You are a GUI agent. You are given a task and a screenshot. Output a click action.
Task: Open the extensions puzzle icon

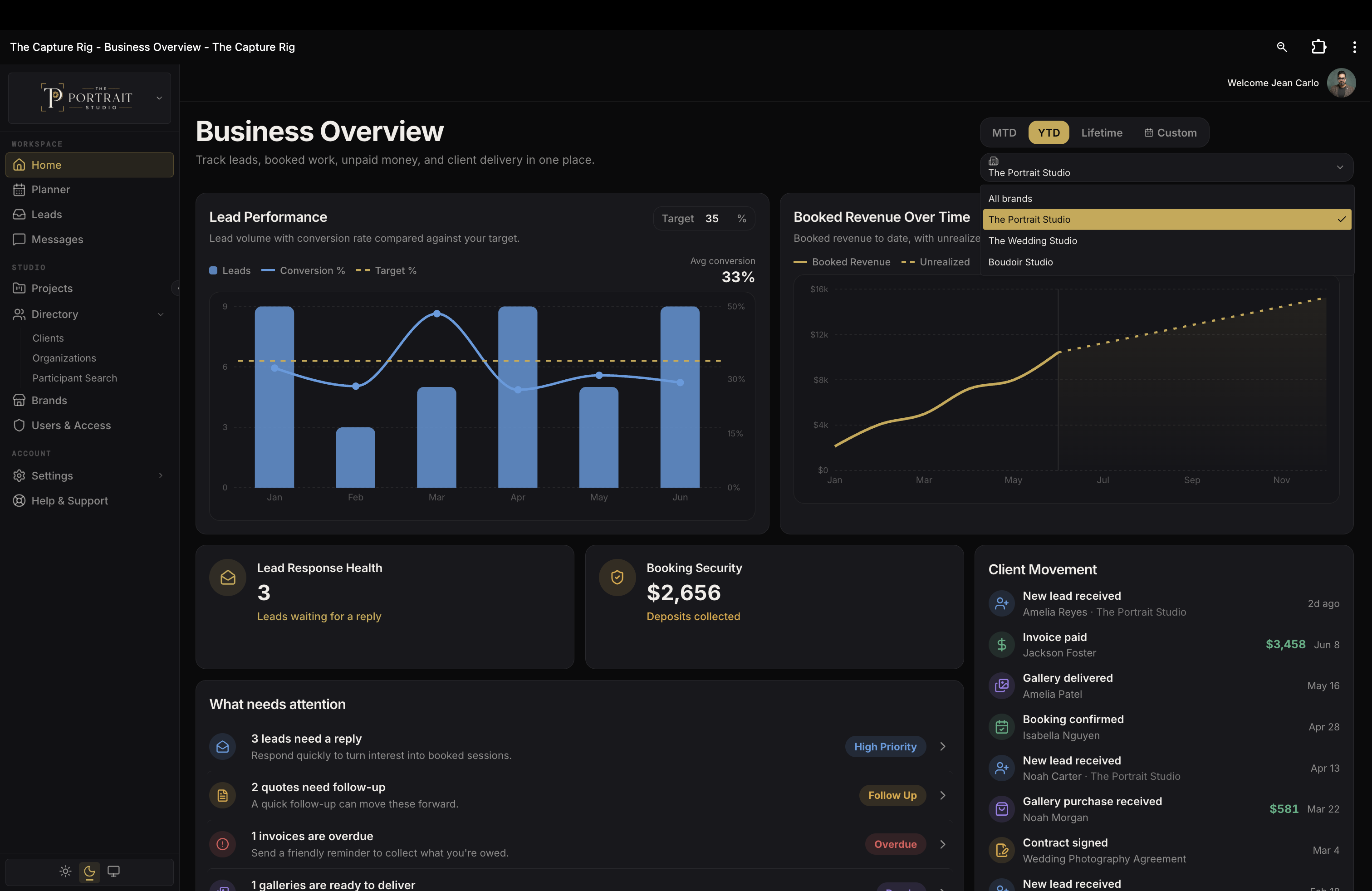(1318, 47)
